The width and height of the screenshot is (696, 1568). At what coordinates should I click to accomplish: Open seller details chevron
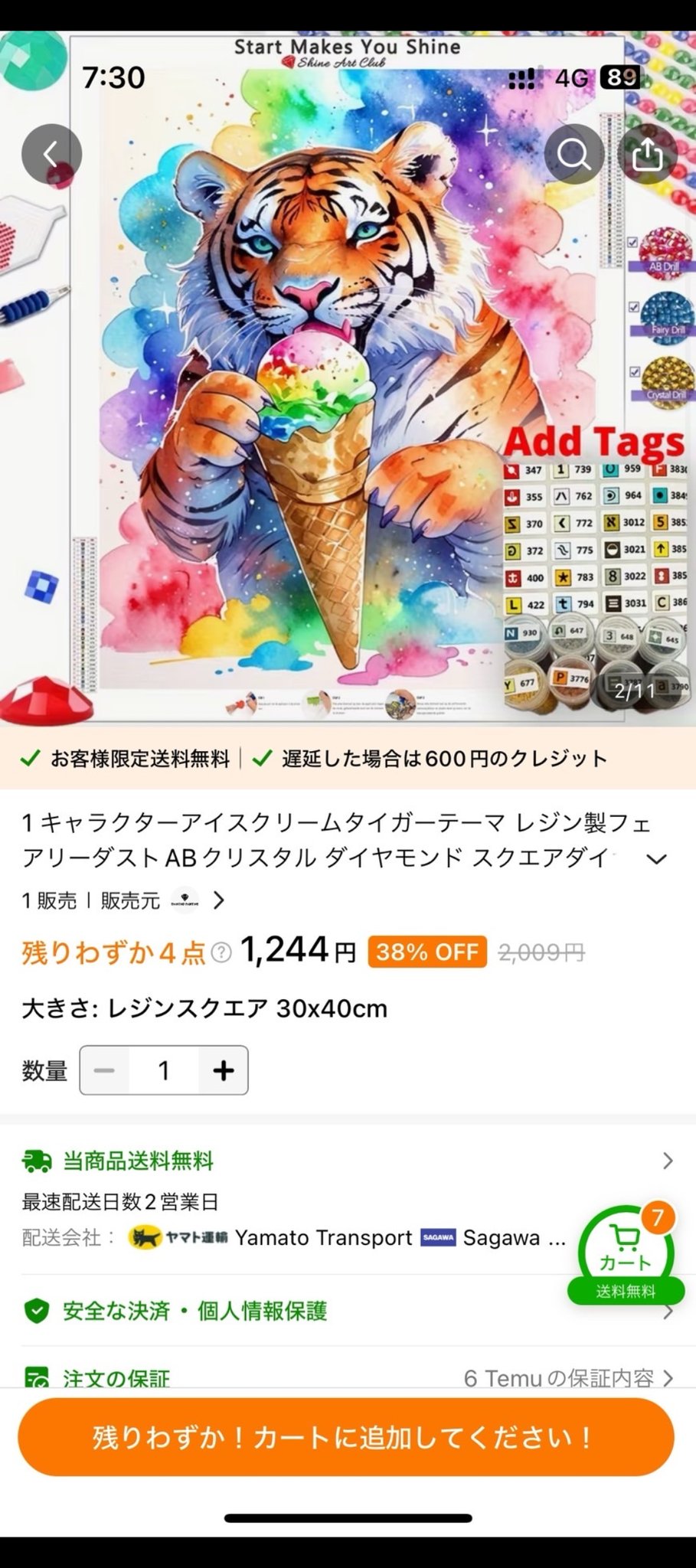[x=219, y=900]
